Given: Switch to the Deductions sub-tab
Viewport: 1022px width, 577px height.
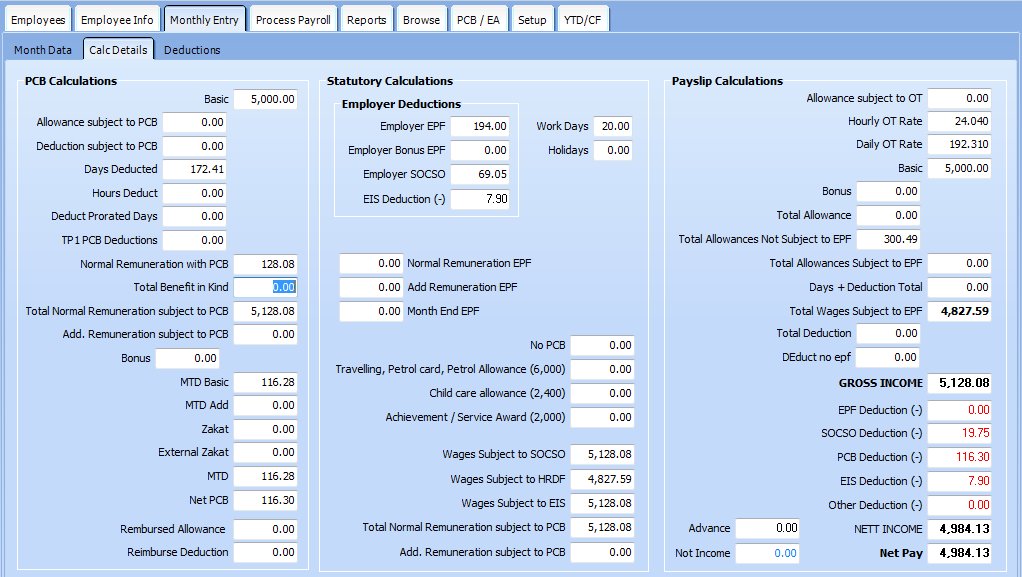Looking at the screenshot, I should pyautogui.click(x=192, y=50).
